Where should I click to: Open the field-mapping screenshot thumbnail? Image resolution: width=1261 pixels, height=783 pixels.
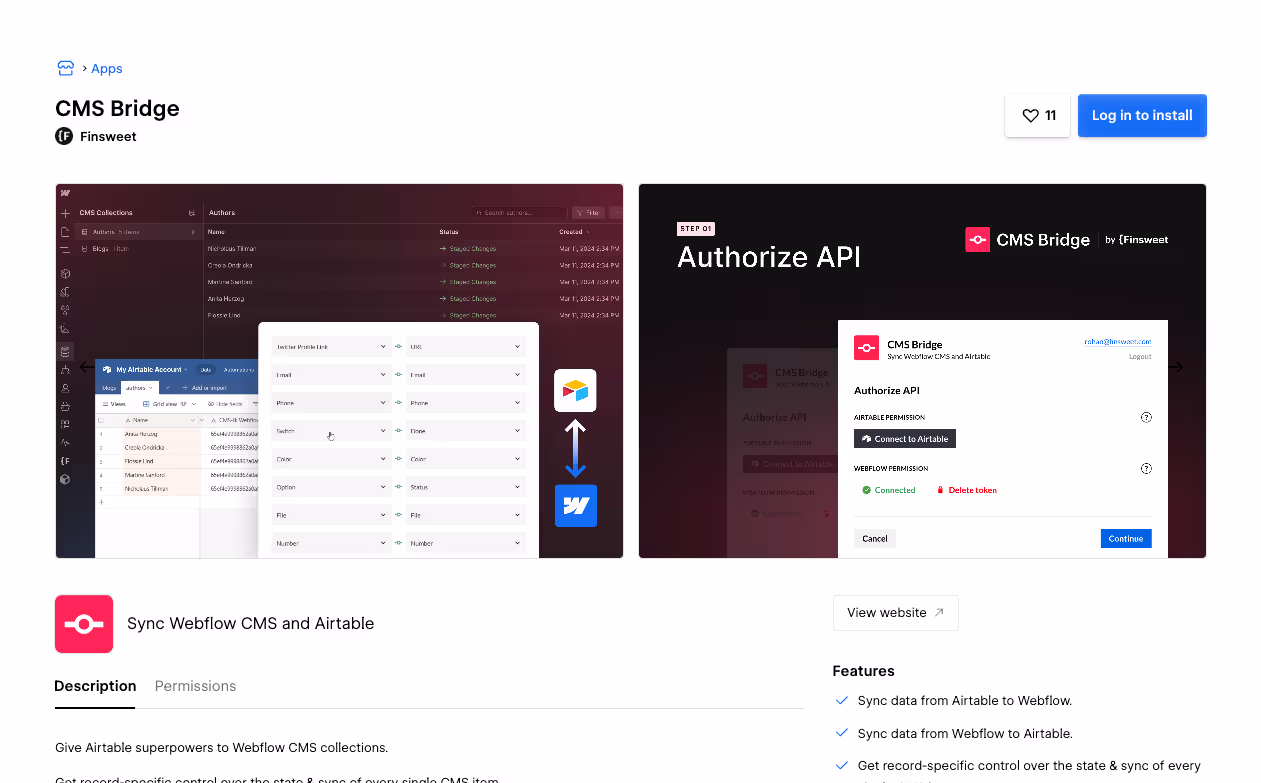[x=339, y=371]
